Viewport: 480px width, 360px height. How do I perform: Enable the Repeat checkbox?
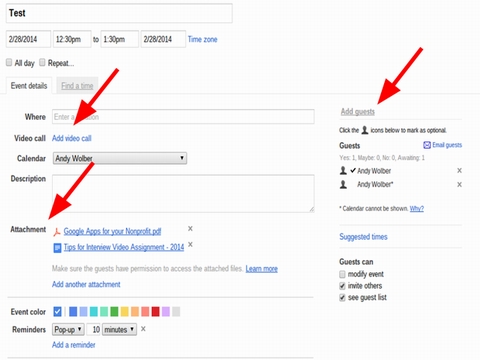pos(42,62)
